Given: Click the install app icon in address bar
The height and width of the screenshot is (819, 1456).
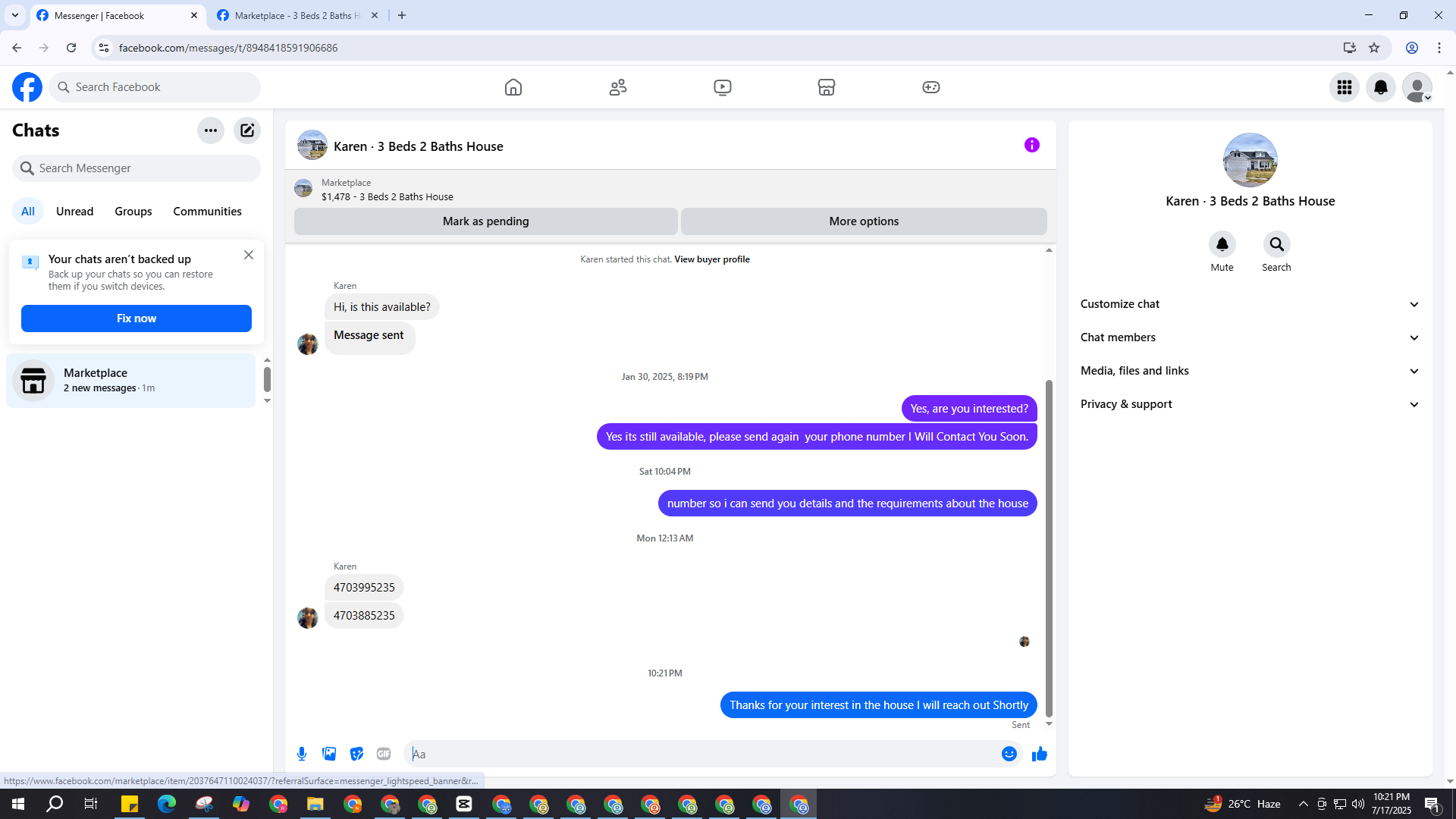Looking at the screenshot, I should pos(1350,48).
